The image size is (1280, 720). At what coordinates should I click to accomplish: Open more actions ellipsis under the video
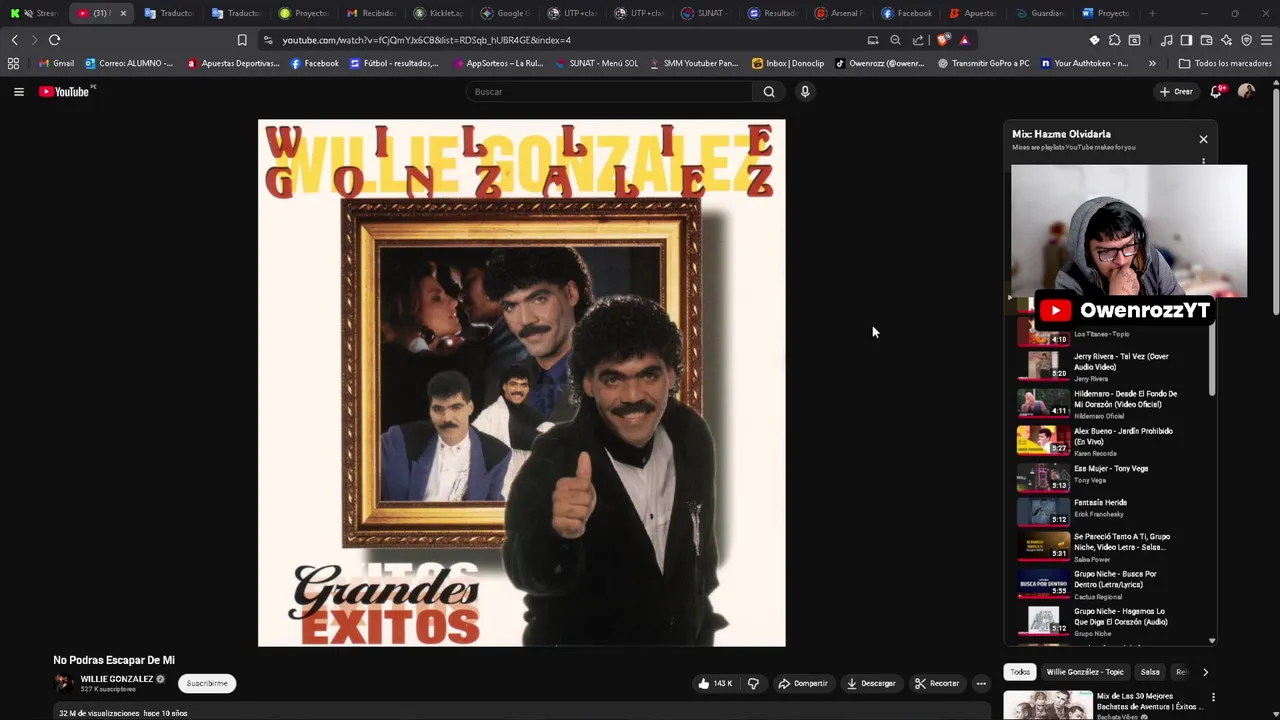(981, 683)
